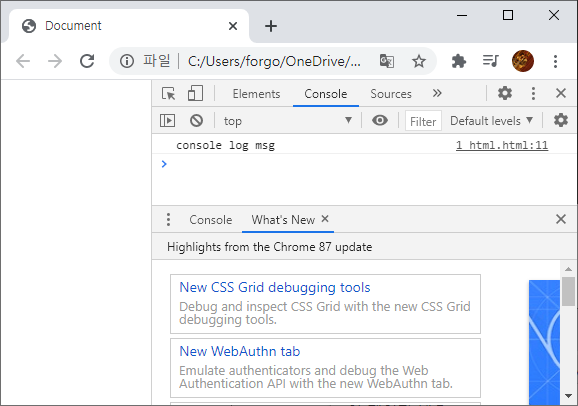Close the bottom drawer
Image resolution: width=578 pixels, height=406 pixels.
click(x=561, y=219)
